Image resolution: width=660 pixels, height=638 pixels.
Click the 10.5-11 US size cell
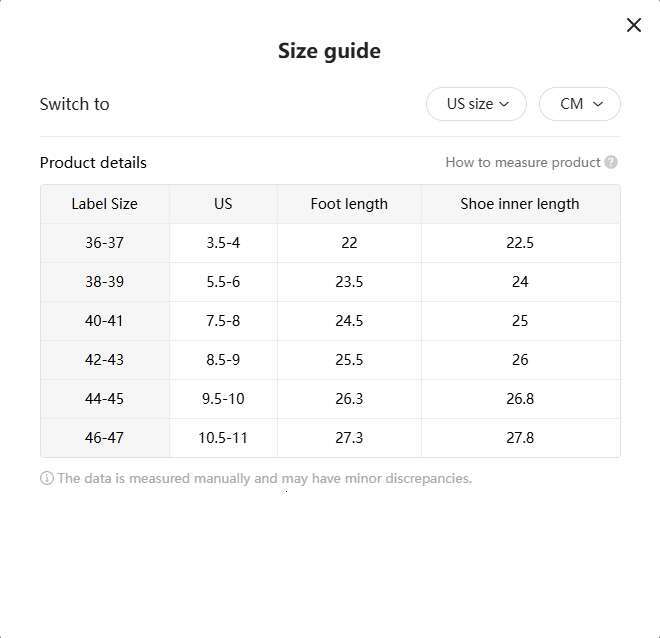223,438
